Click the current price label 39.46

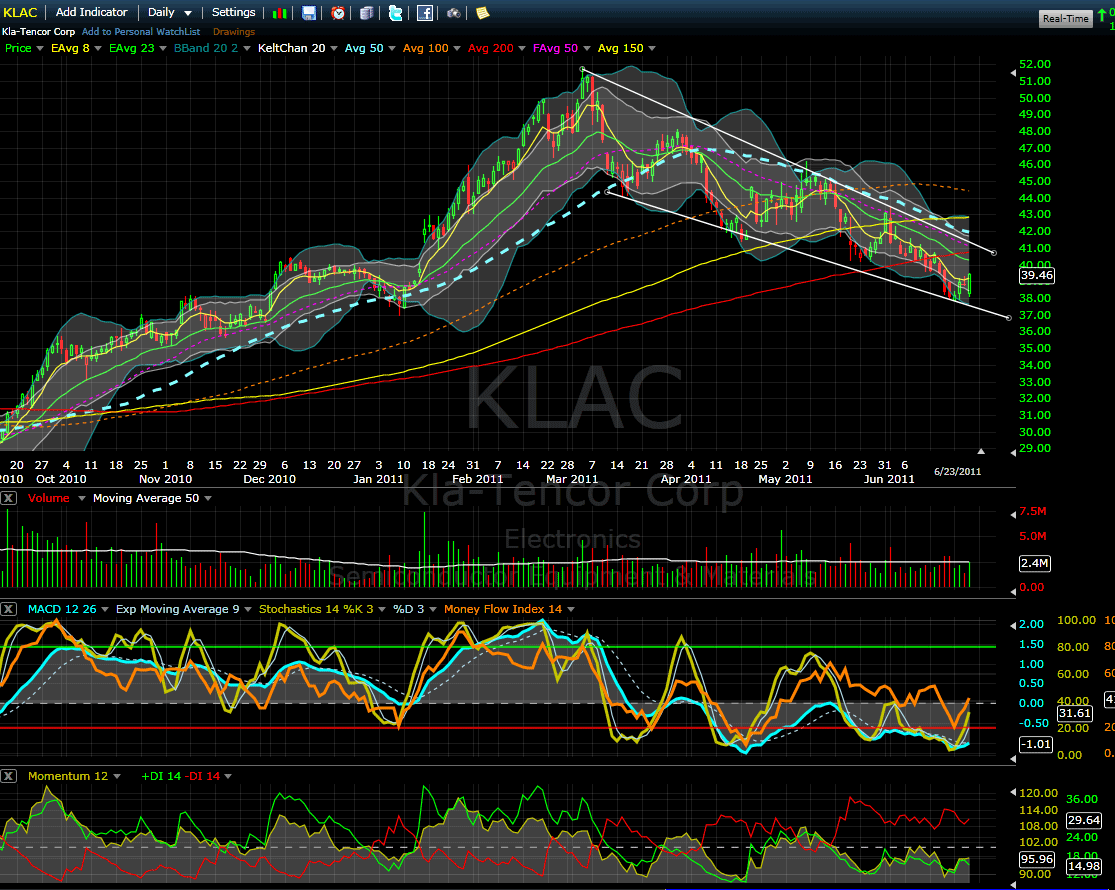[x=1037, y=276]
